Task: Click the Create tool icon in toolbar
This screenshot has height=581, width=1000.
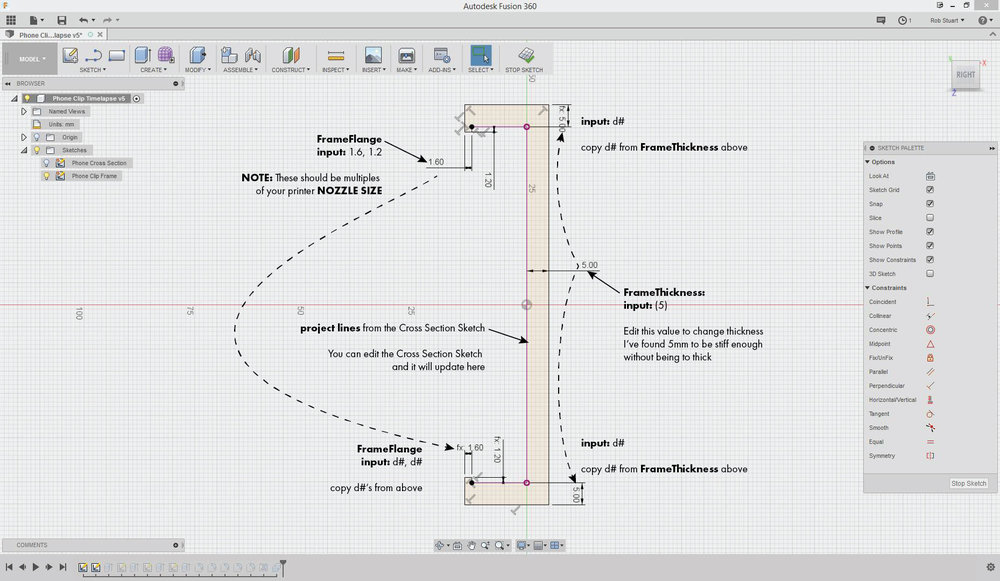Action: pos(140,55)
